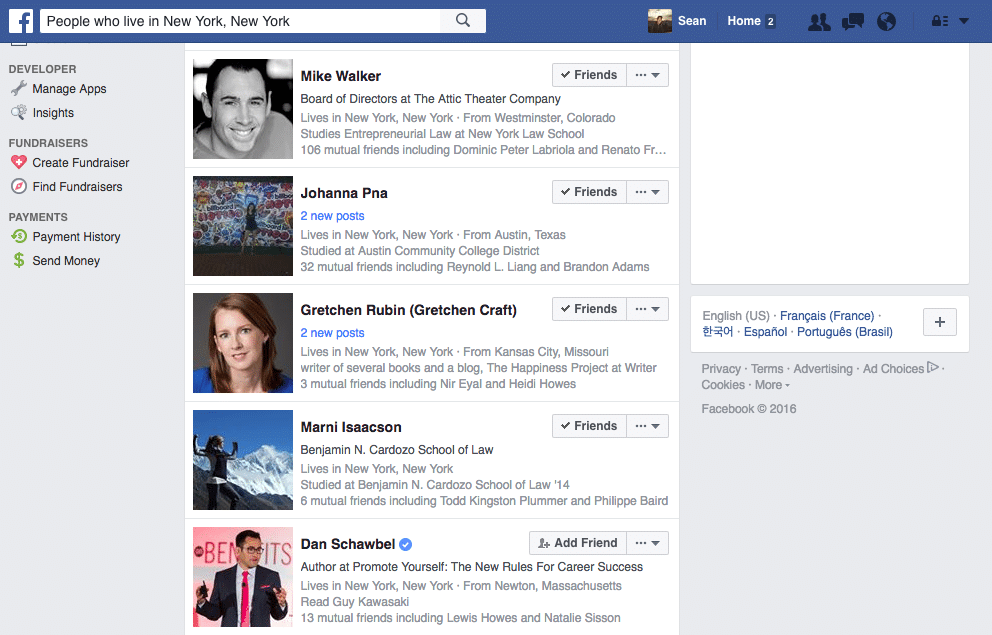Open Advertising footer link

822,369
